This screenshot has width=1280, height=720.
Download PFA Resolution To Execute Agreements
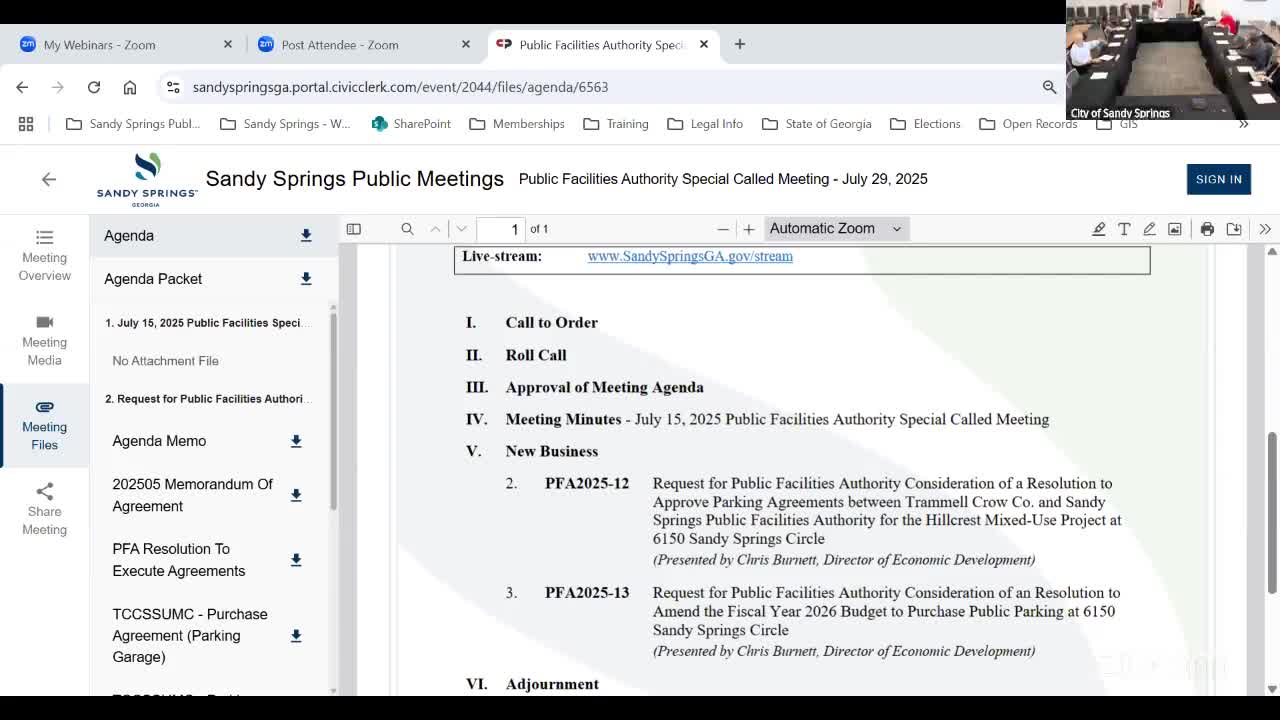296,560
